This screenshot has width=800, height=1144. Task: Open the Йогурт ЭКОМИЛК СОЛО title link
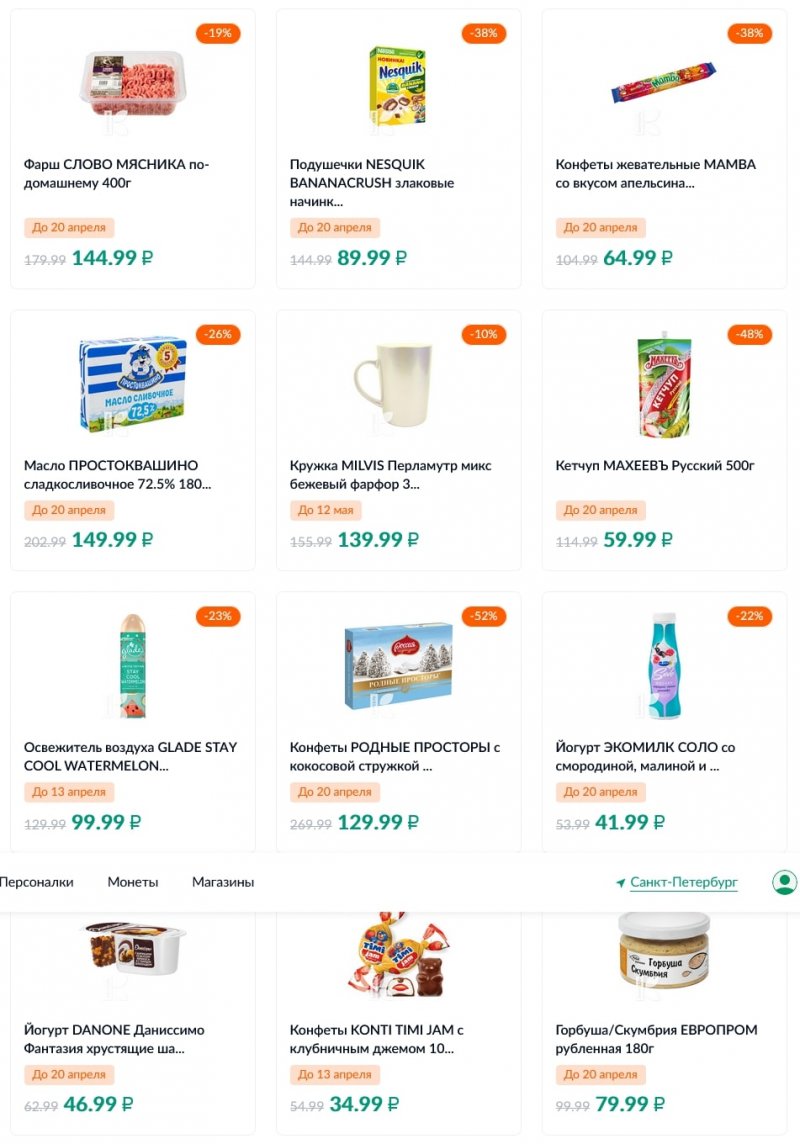(x=645, y=757)
